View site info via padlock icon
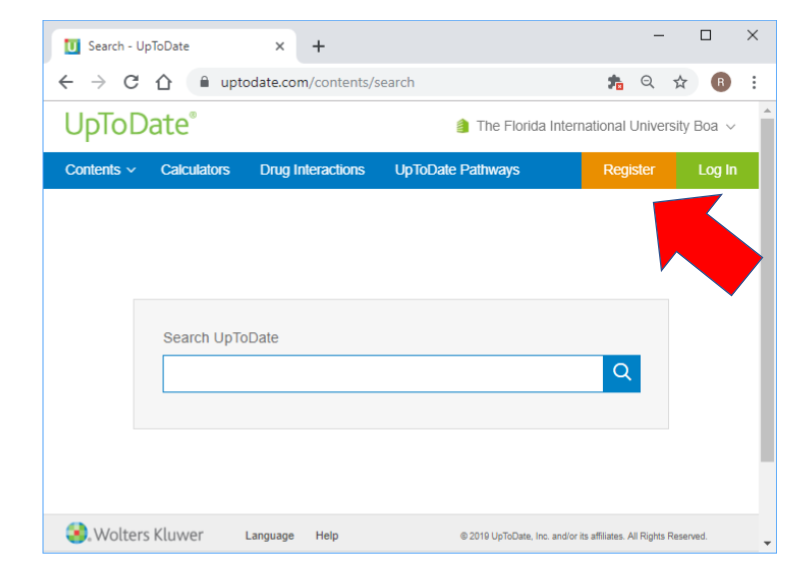Viewport: 799px width, 563px height. coord(204,82)
